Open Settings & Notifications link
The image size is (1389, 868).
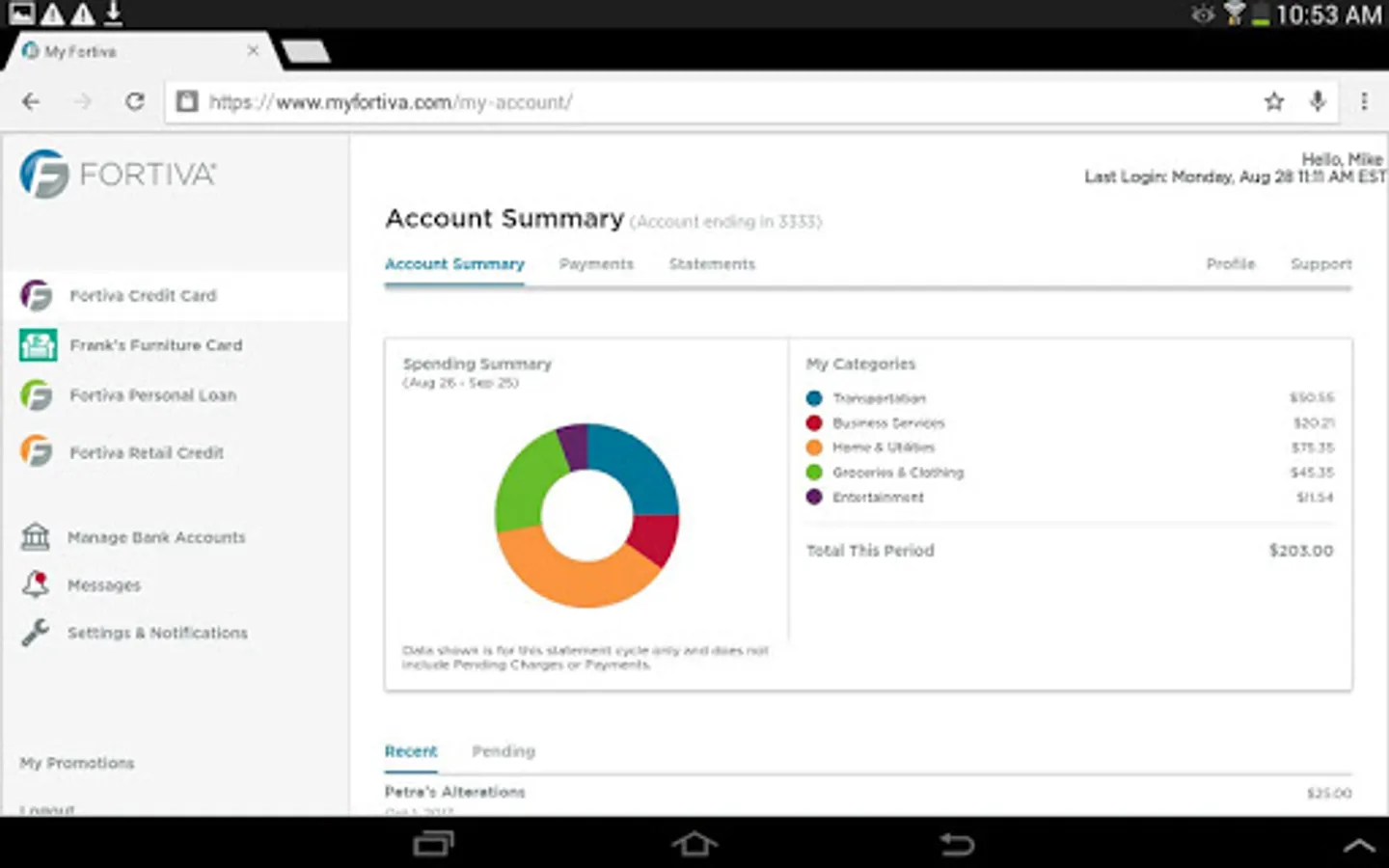coord(157,632)
